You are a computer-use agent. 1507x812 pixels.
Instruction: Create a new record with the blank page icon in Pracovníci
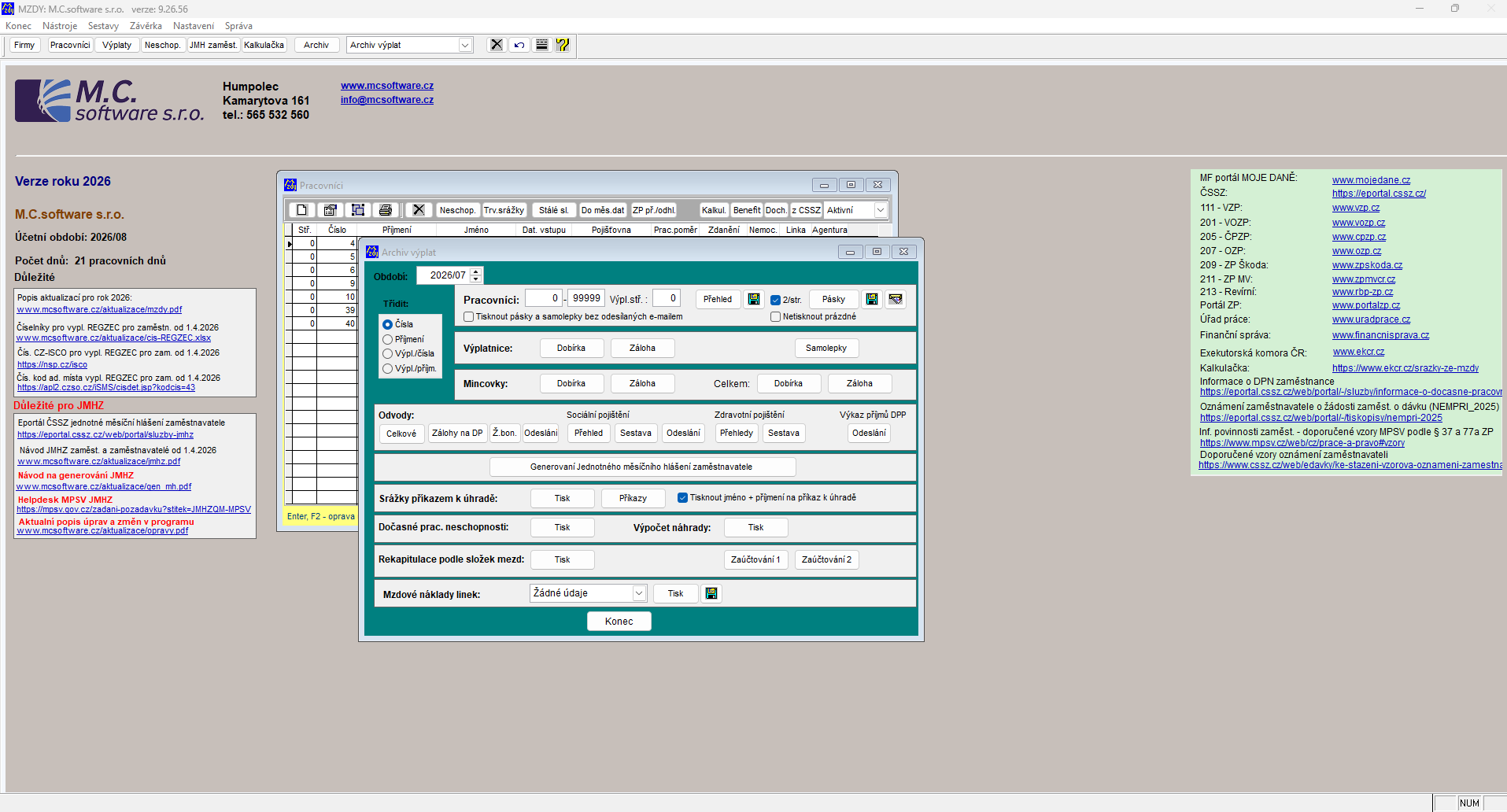point(301,210)
